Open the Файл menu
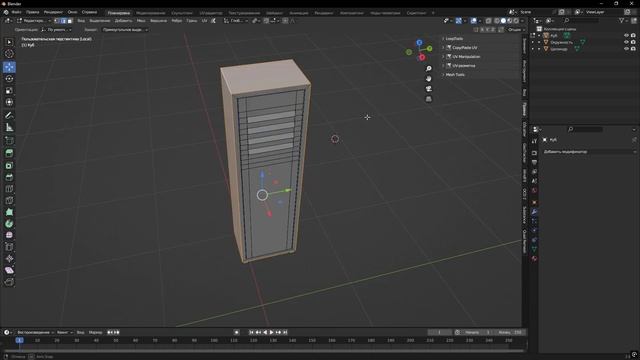 click(x=16, y=12)
